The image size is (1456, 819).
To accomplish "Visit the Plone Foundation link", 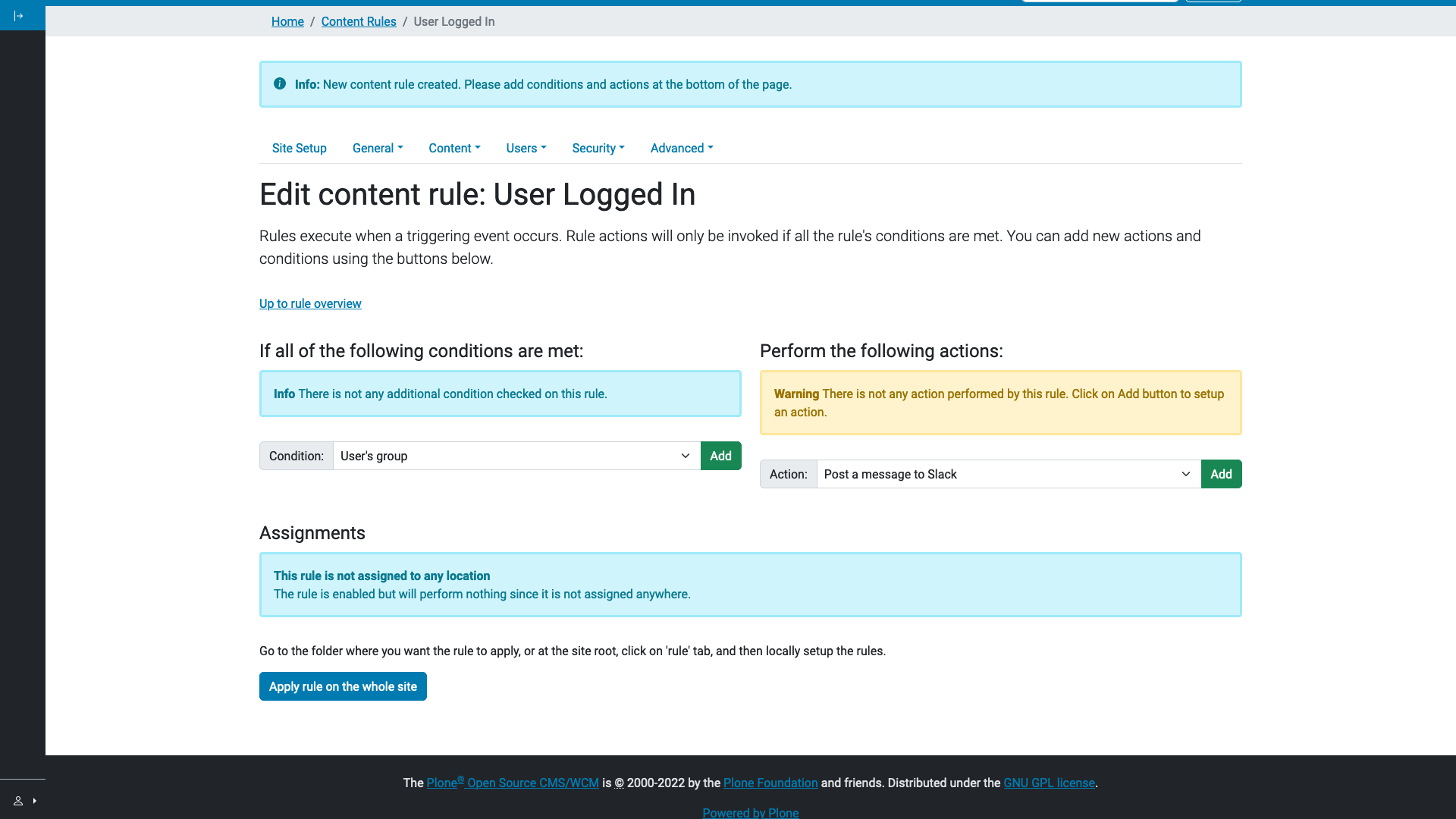I will click(x=770, y=783).
